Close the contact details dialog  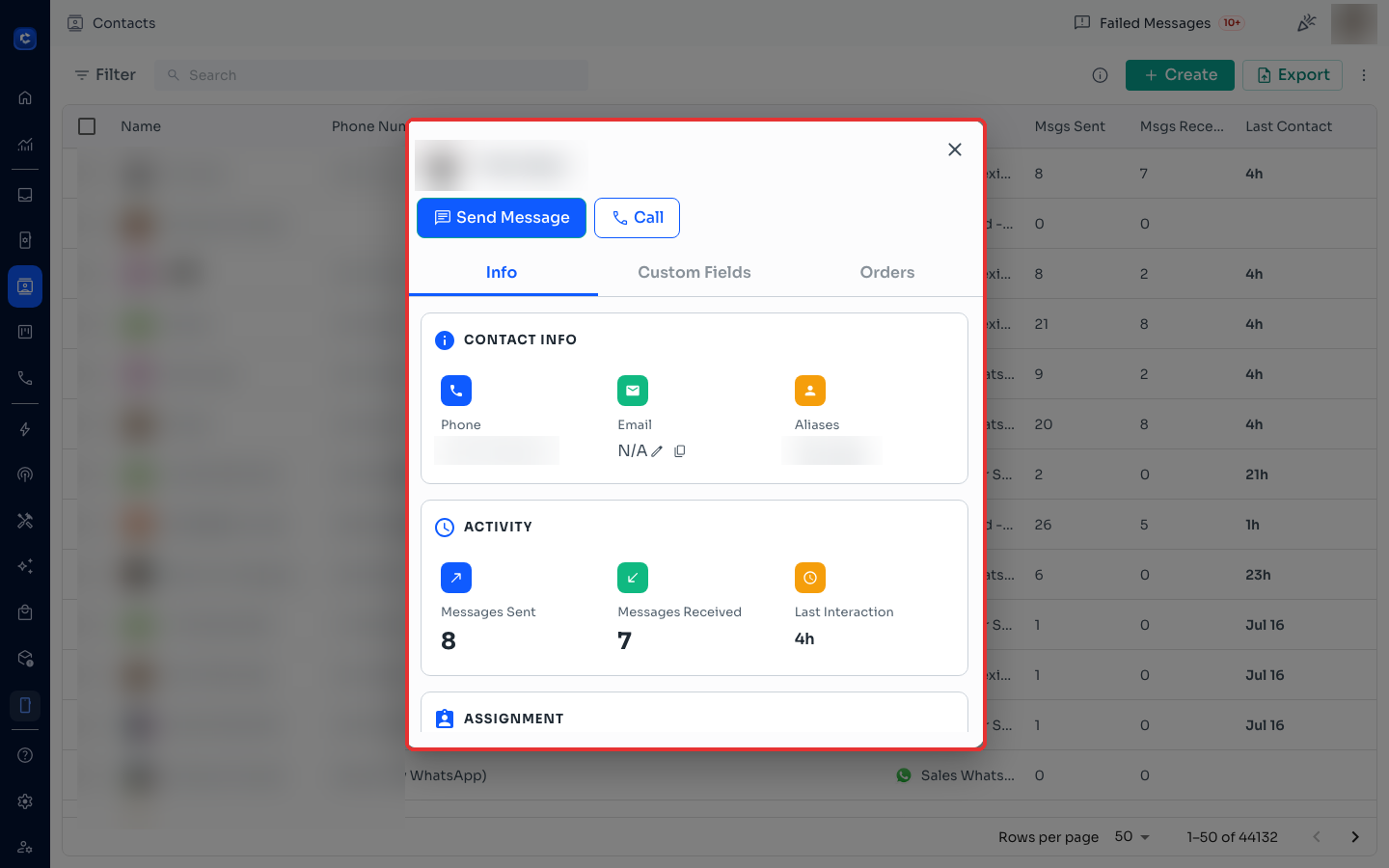click(955, 149)
